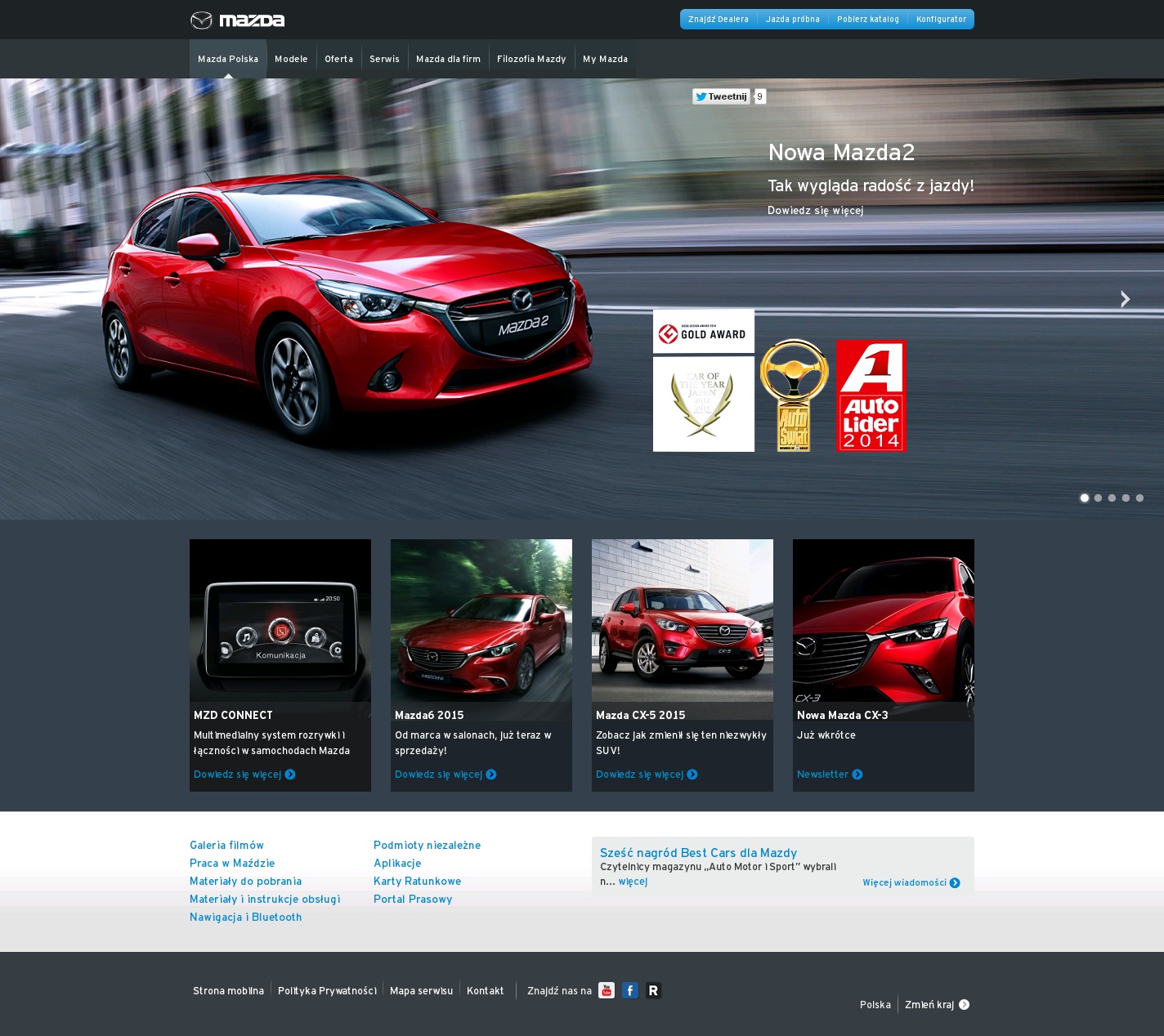Click the Znajdź Dealera button

click(x=718, y=20)
